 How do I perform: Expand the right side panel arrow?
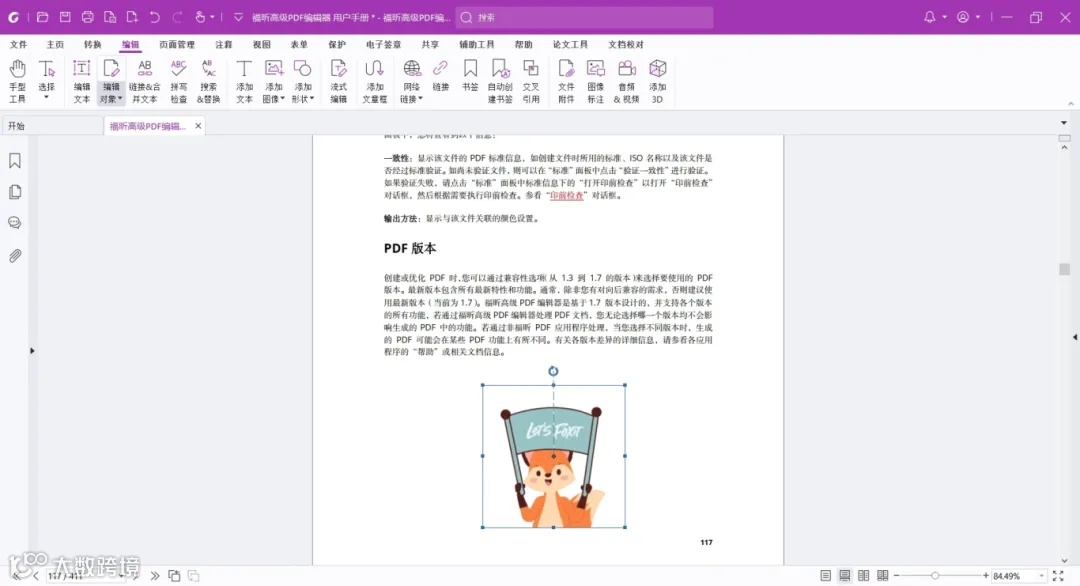1074,337
